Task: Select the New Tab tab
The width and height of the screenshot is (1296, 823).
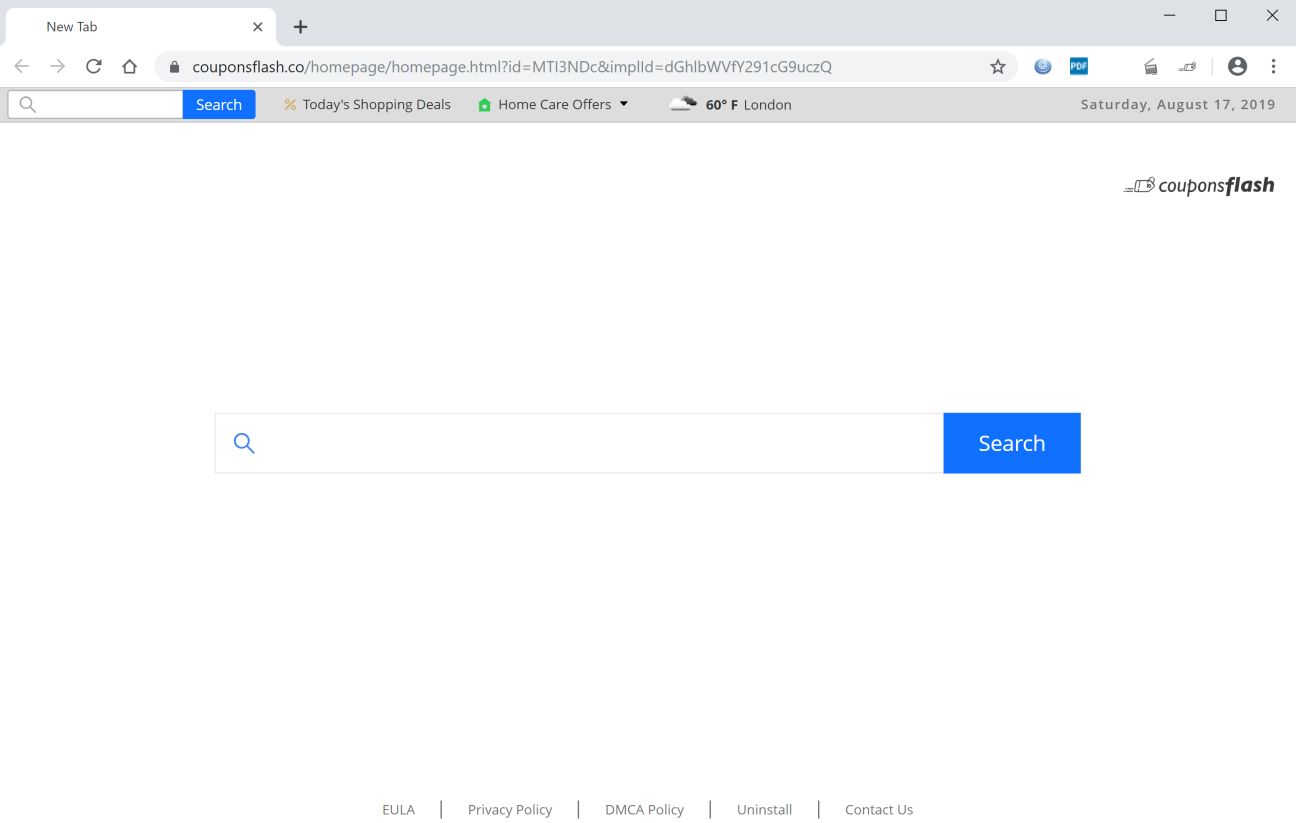Action: [x=140, y=27]
